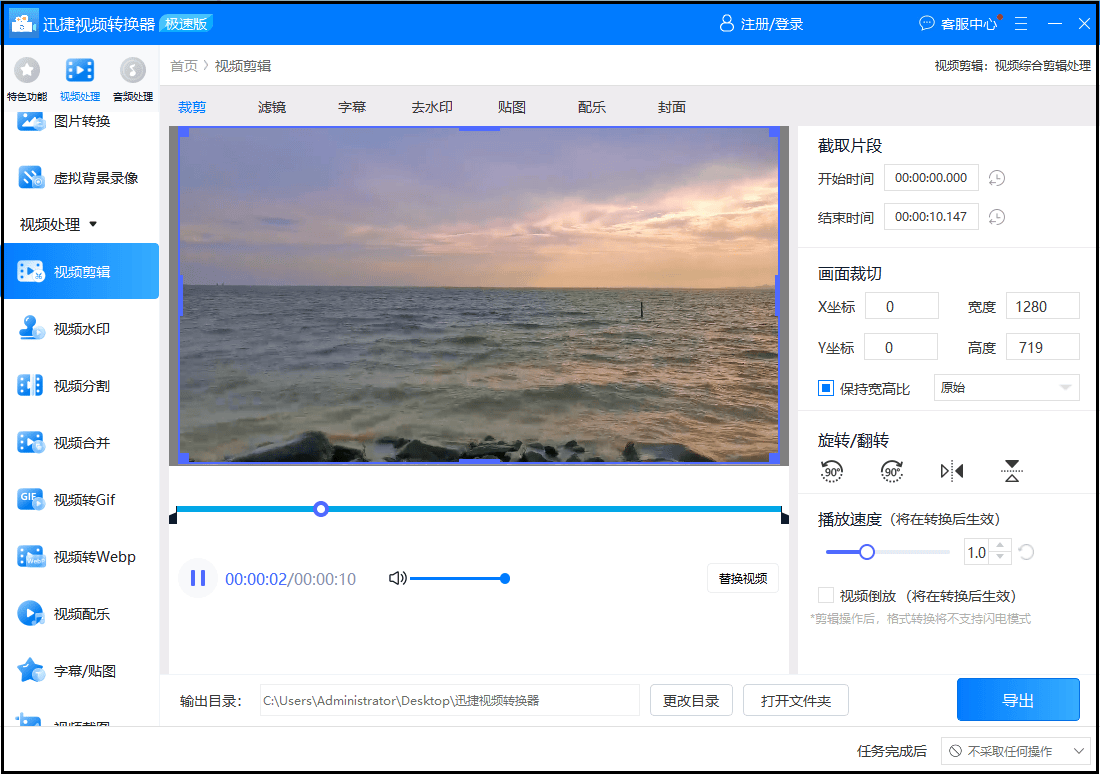Click the 宽度 input field
The width and height of the screenshot is (1100, 775).
click(x=1042, y=307)
